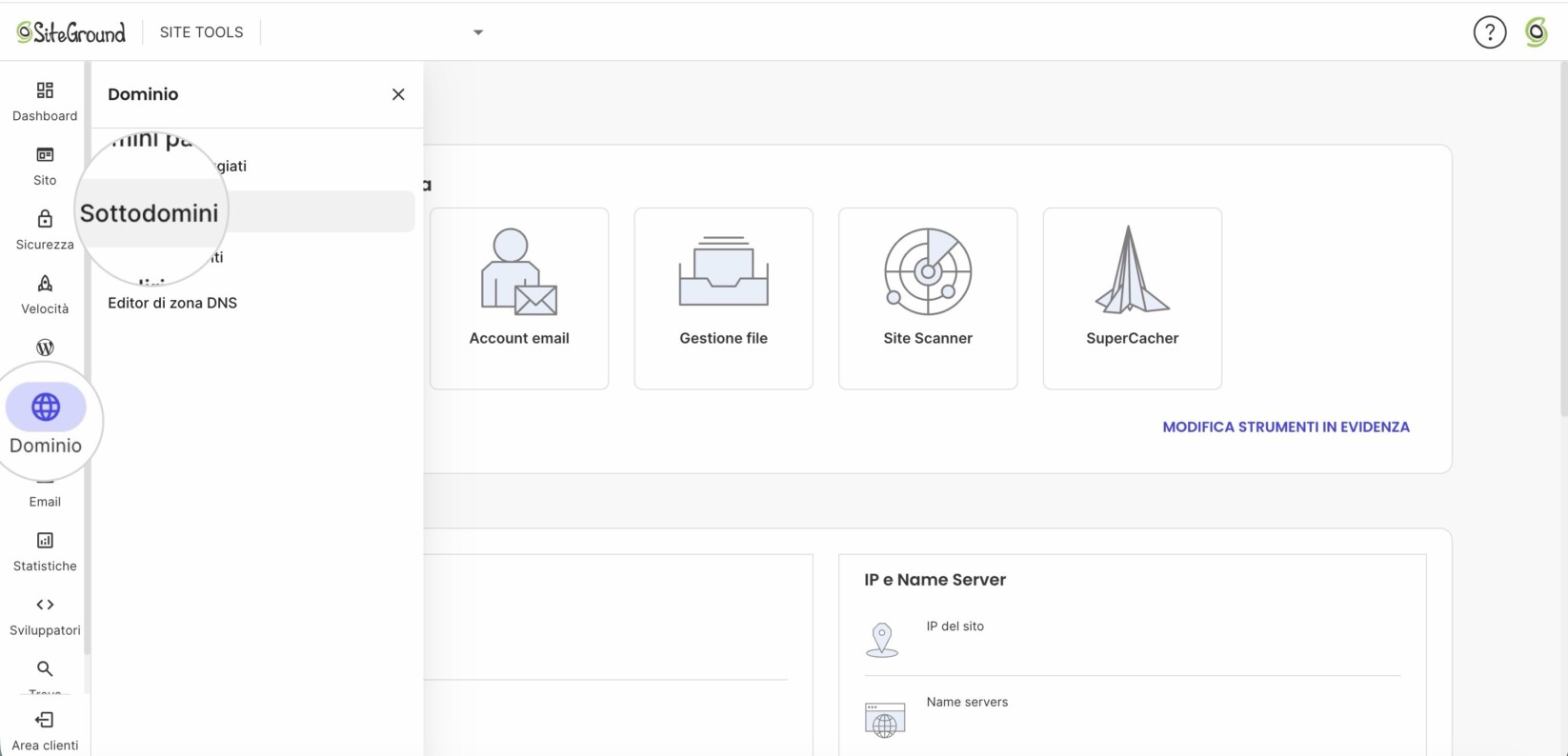The height and width of the screenshot is (756, 1568).
Task: Click the SiteGround logo
Action: [71, 32]
